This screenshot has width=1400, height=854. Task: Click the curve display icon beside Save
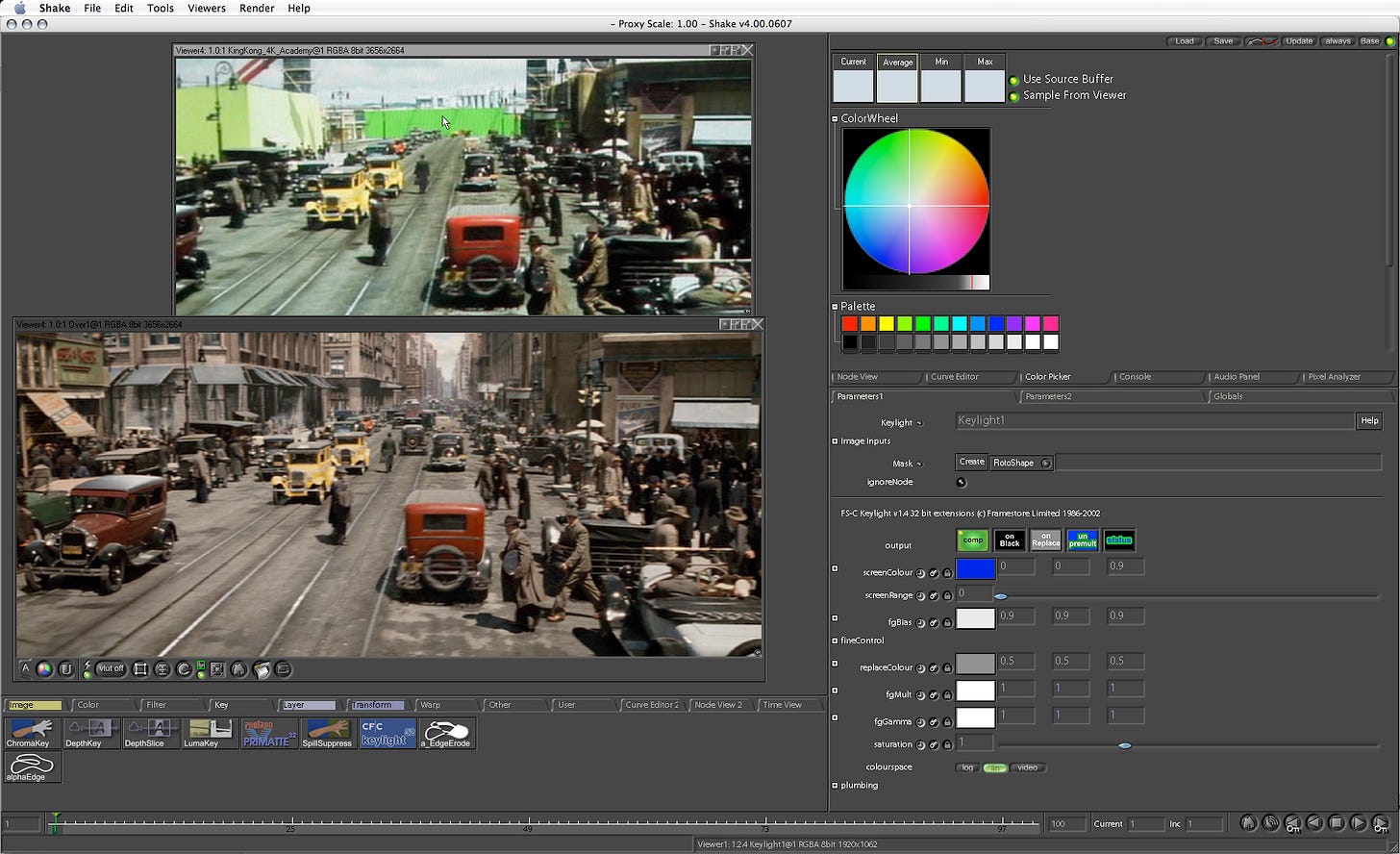pyautogui.click(x=1262, y=41)
